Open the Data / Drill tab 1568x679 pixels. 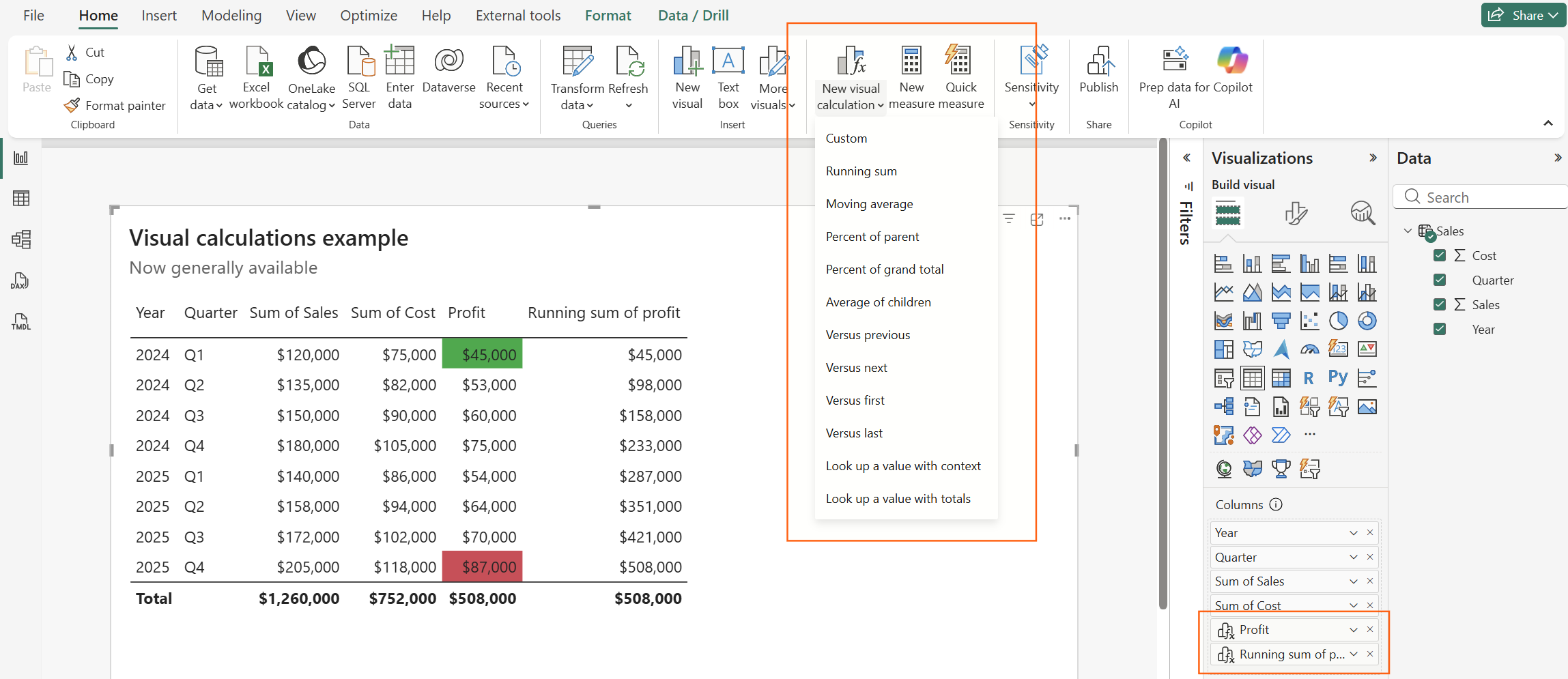pos(694,15)
